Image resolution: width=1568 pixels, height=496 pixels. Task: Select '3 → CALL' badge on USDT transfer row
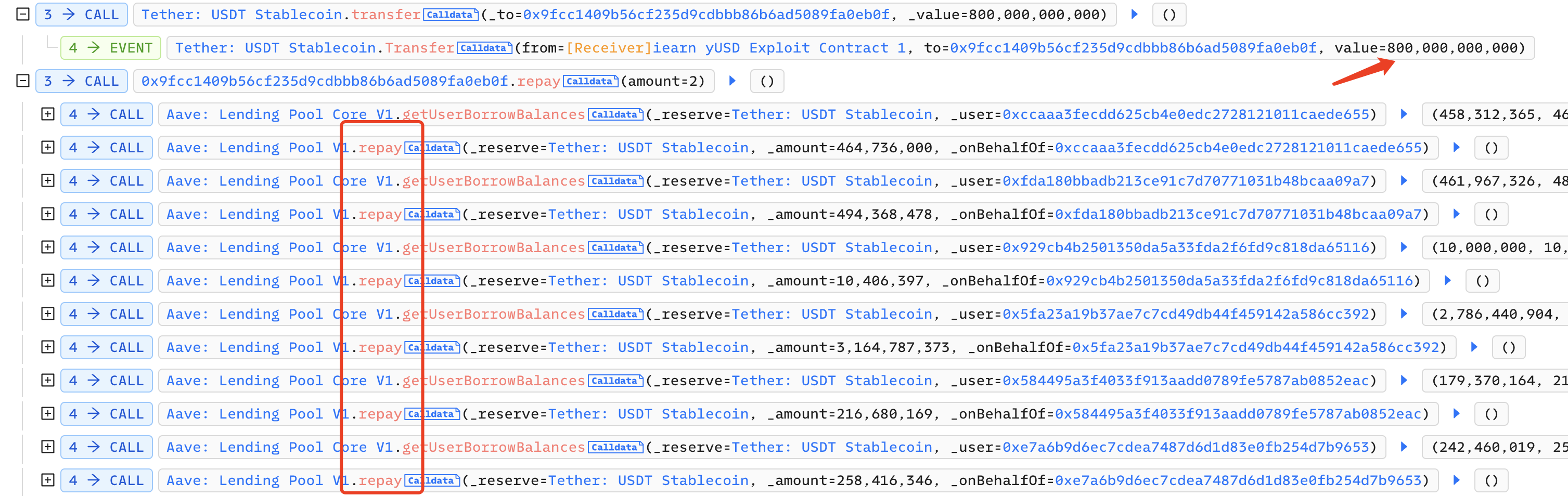[82, 15]
